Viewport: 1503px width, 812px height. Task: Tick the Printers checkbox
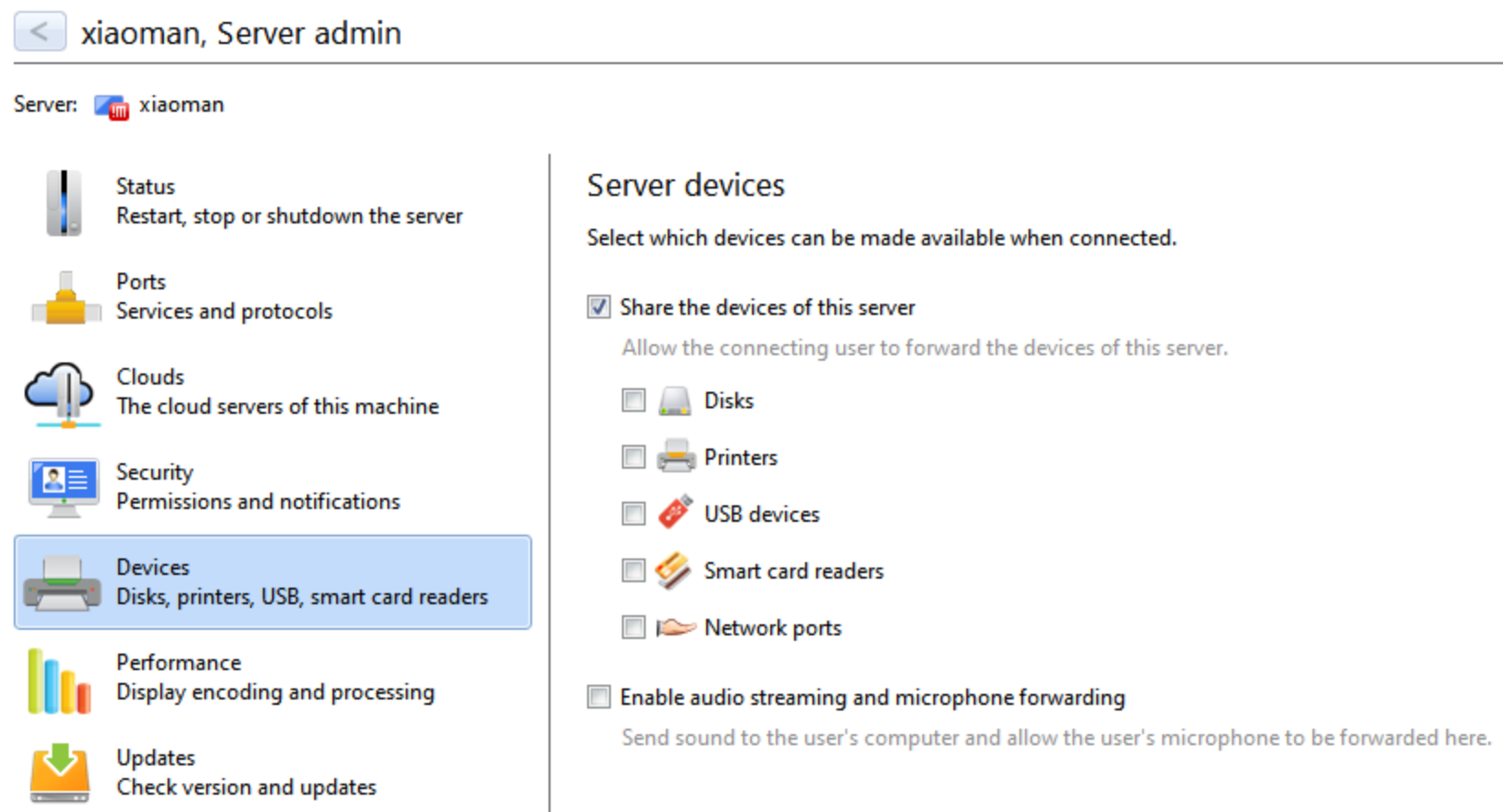tap(633, 457)
